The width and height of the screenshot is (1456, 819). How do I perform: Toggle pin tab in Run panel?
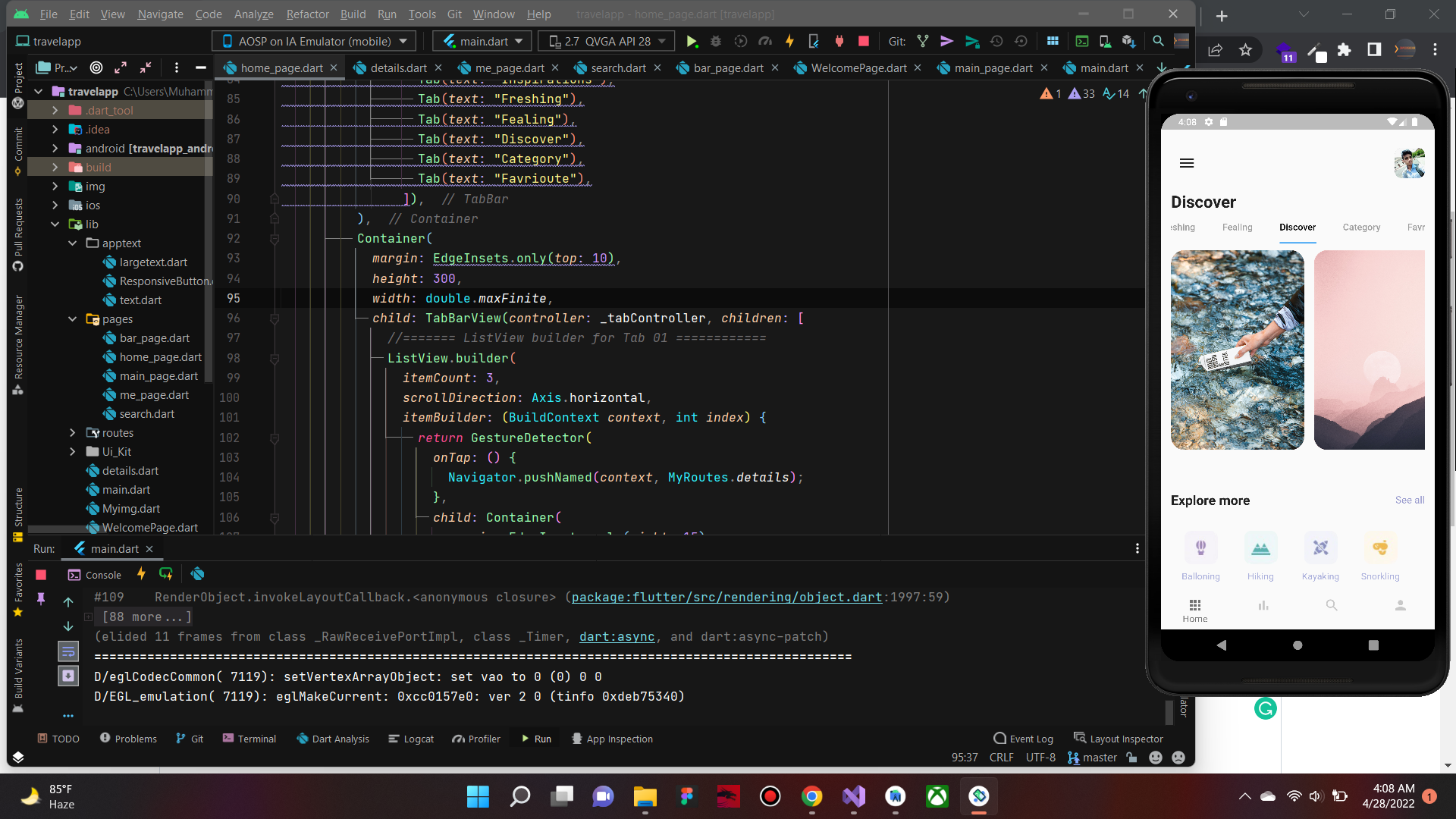click(x=41, y=599)
